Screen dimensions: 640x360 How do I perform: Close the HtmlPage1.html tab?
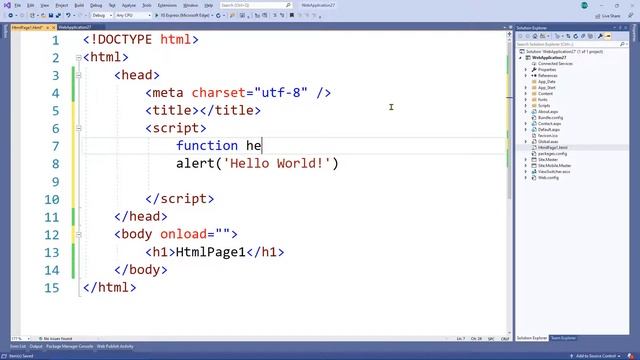(53, 27)
